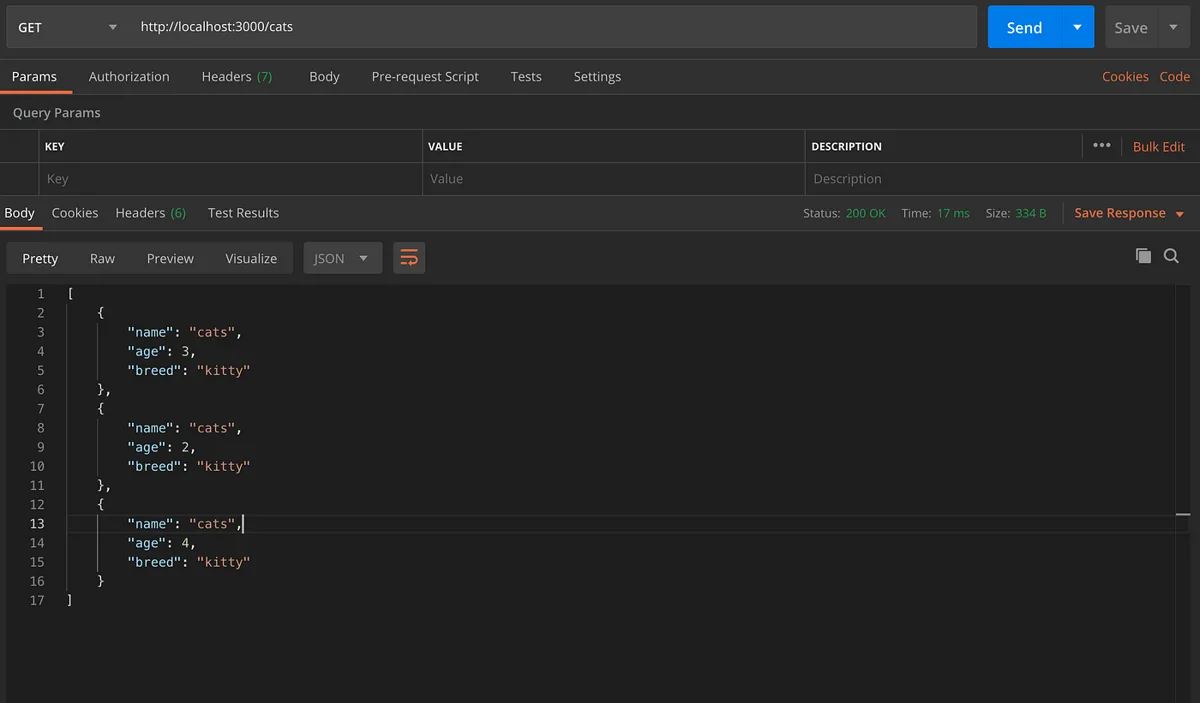The image size is (1200, 703).
Task: Open the Cookies link at top right
Action: [1125, 76]
